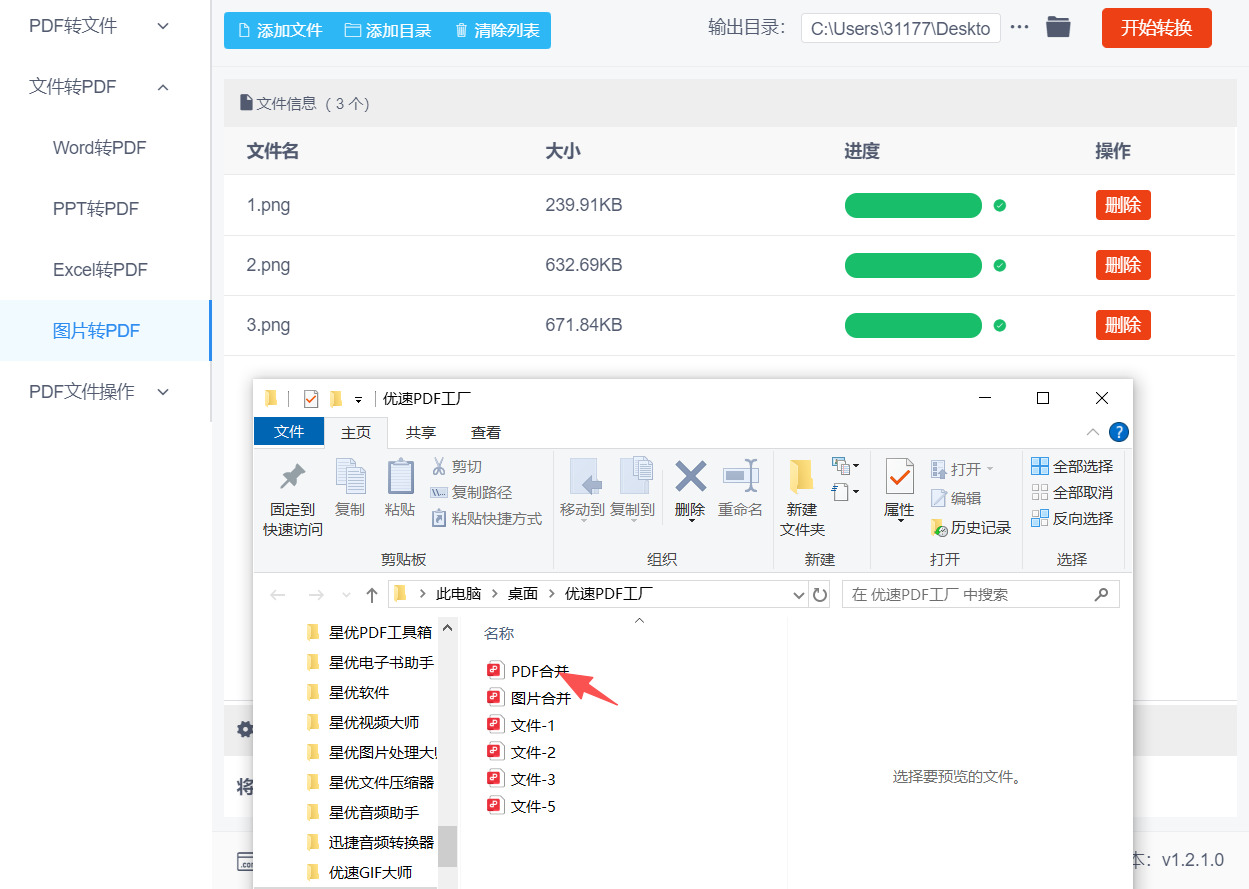Open output folder icon beside path
The image size is (1249, 889).
[1058, 27]
